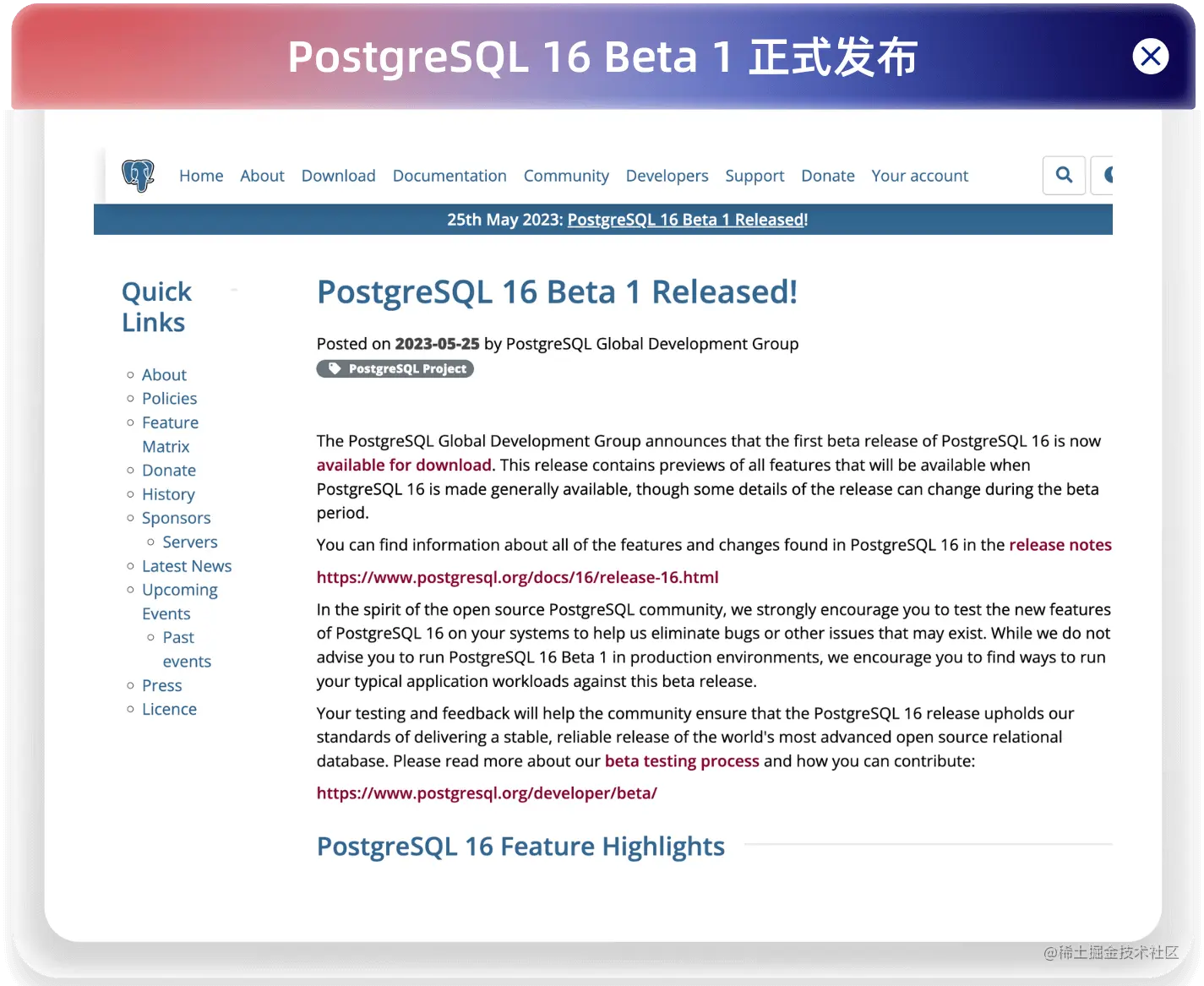Screen dimensions: 1204x986
Task: Follow the beta testing process link
Action: [x=682, y=761]
